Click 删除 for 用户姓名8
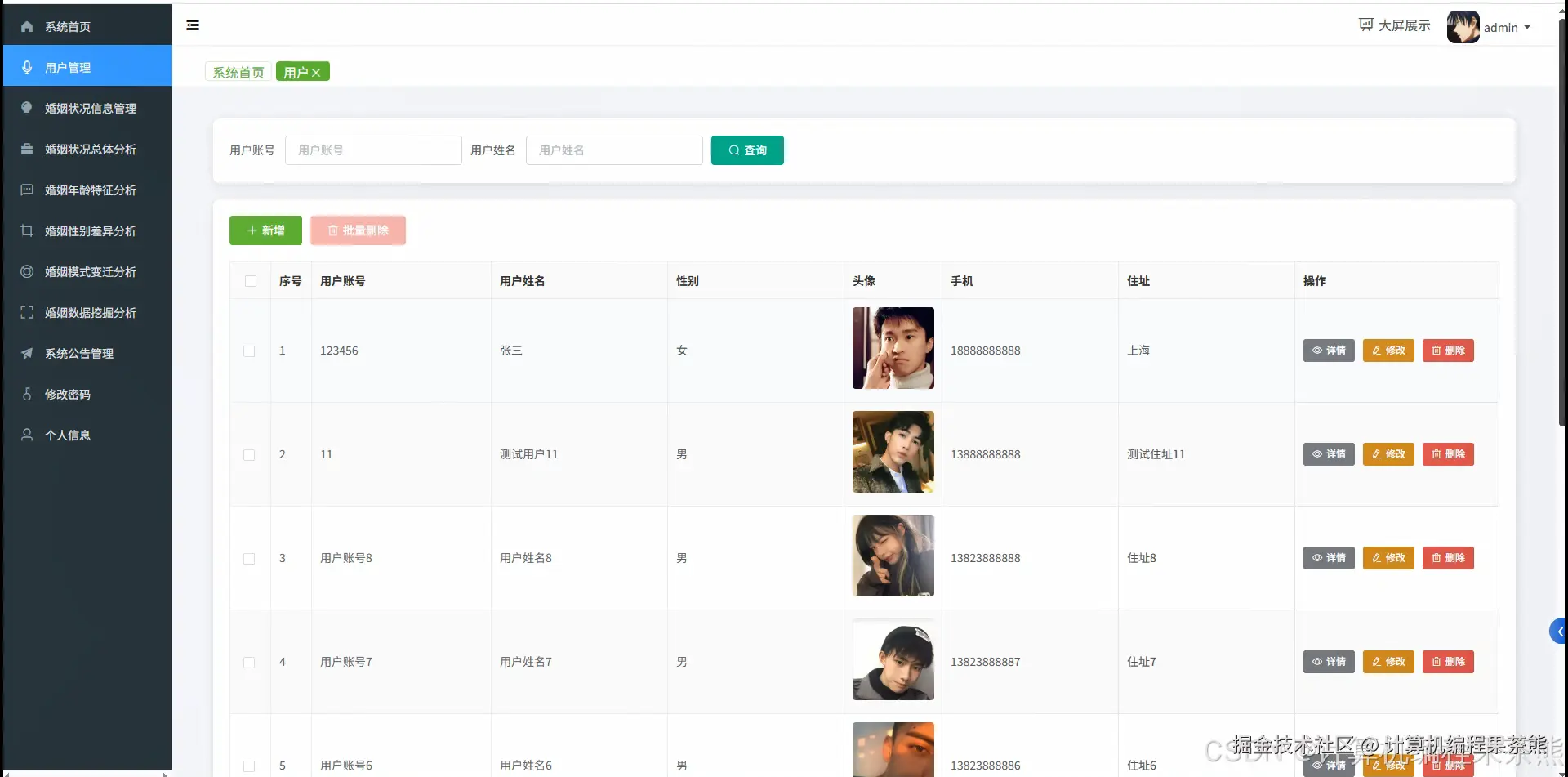The height and width of the screenshot is (777, 1568). pyautogui.click(x=1448, y=558)
